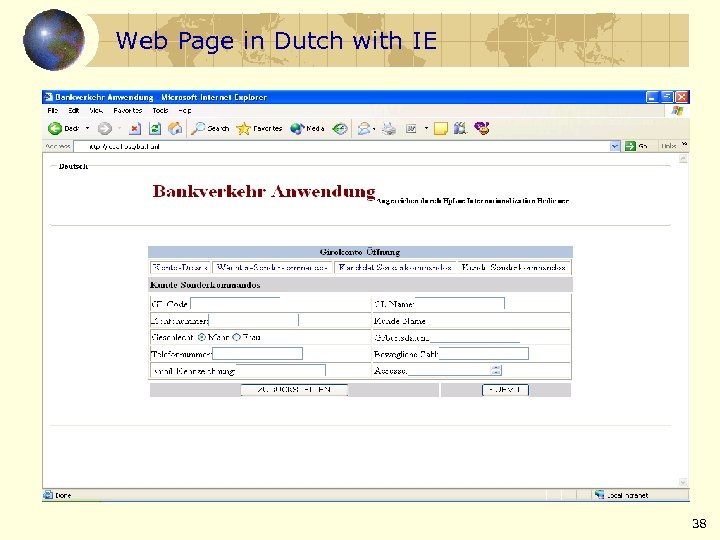
Task: Click the Geburtsdatum input field
Action: 474,337
